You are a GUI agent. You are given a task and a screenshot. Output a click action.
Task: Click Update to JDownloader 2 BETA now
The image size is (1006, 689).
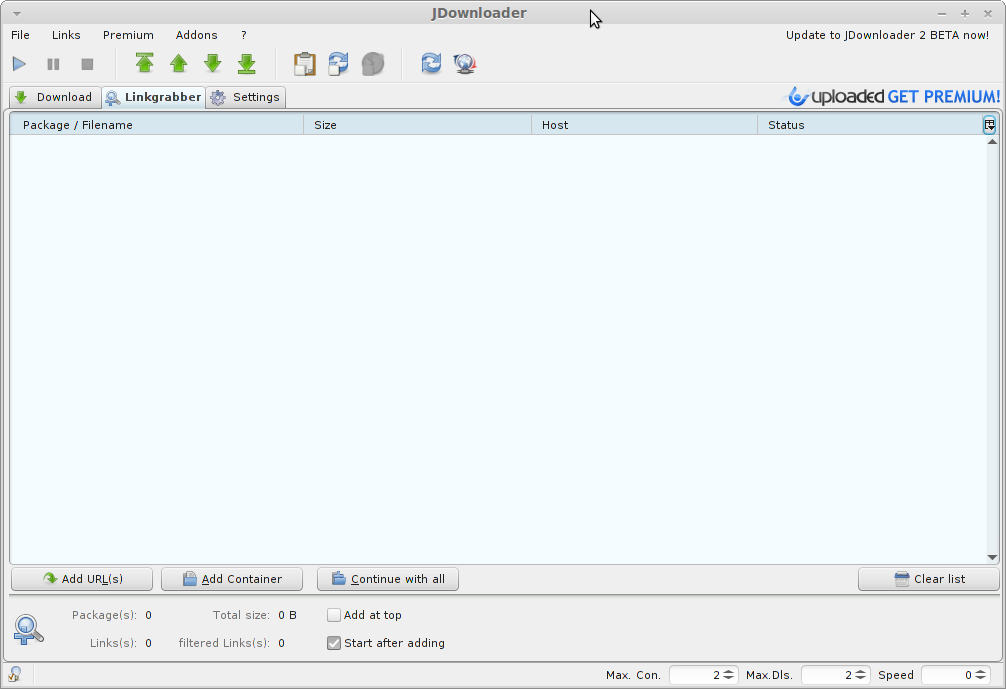[887, 35]
